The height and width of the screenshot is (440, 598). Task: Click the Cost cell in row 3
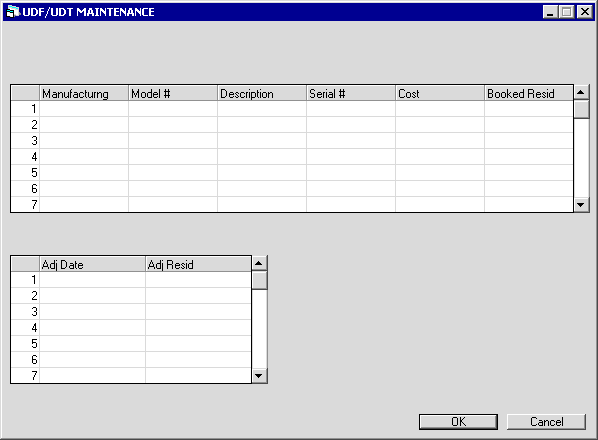pyautogui.click(x=440, y=141)
